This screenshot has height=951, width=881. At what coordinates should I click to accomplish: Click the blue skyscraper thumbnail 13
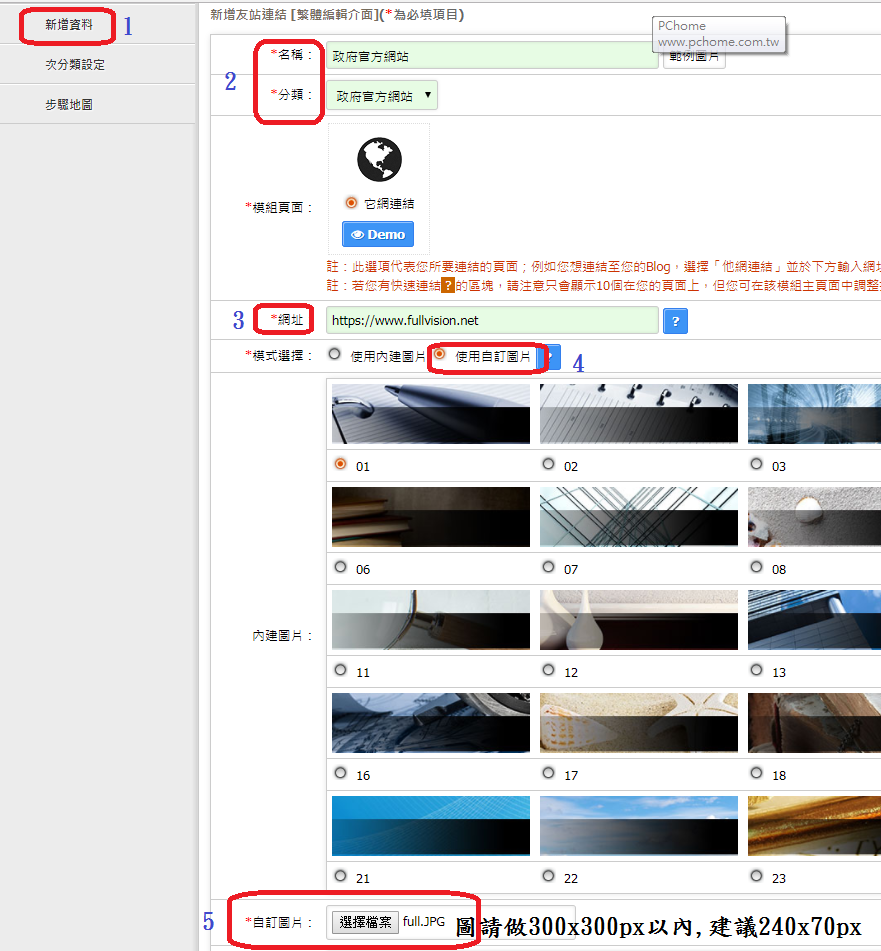(814, 620)
